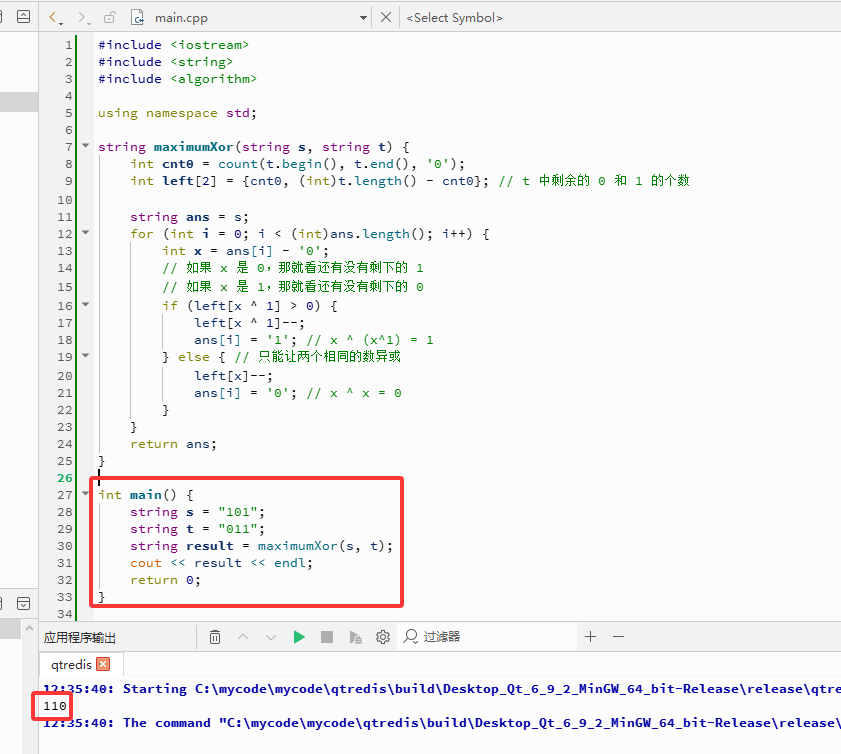841x754 pixels.
Task: Close the main.cpp document
Action: point(386,17)
